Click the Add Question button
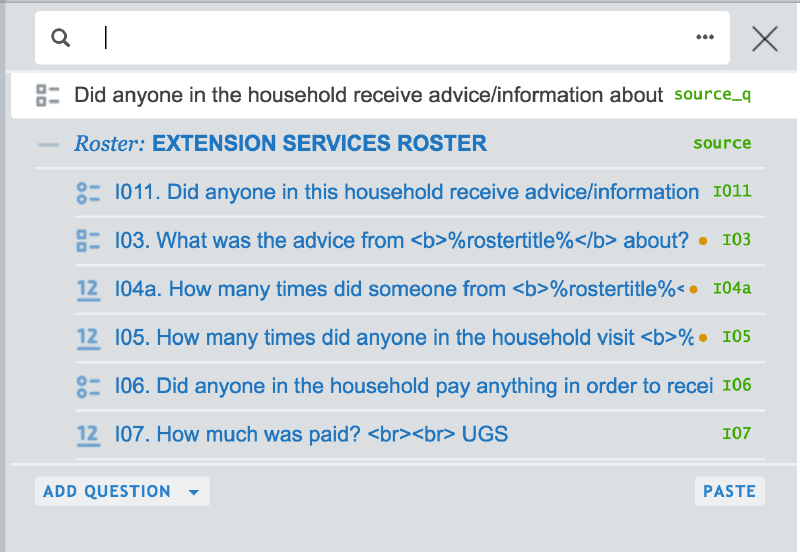The width and height of the screenshot is (800, 552). coord(107,492)
